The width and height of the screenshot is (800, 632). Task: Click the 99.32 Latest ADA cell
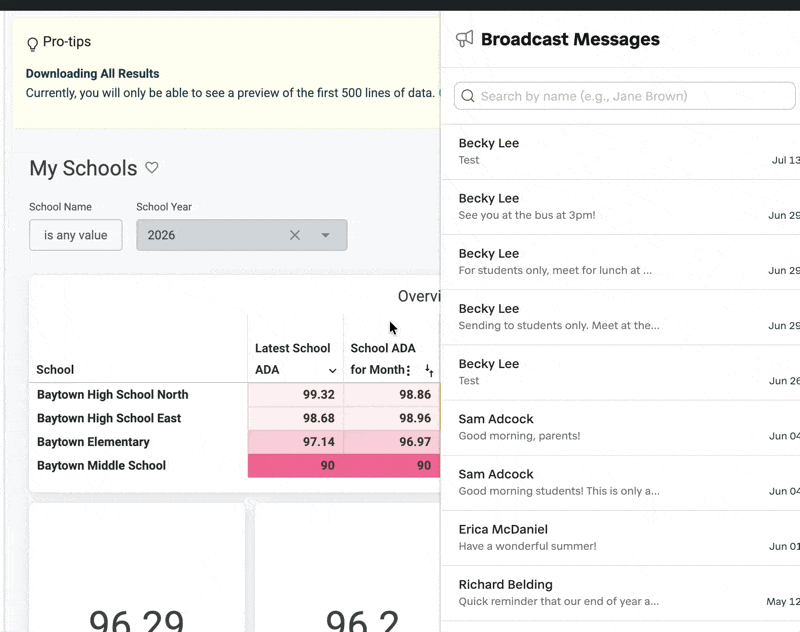(x=295, y=394)
